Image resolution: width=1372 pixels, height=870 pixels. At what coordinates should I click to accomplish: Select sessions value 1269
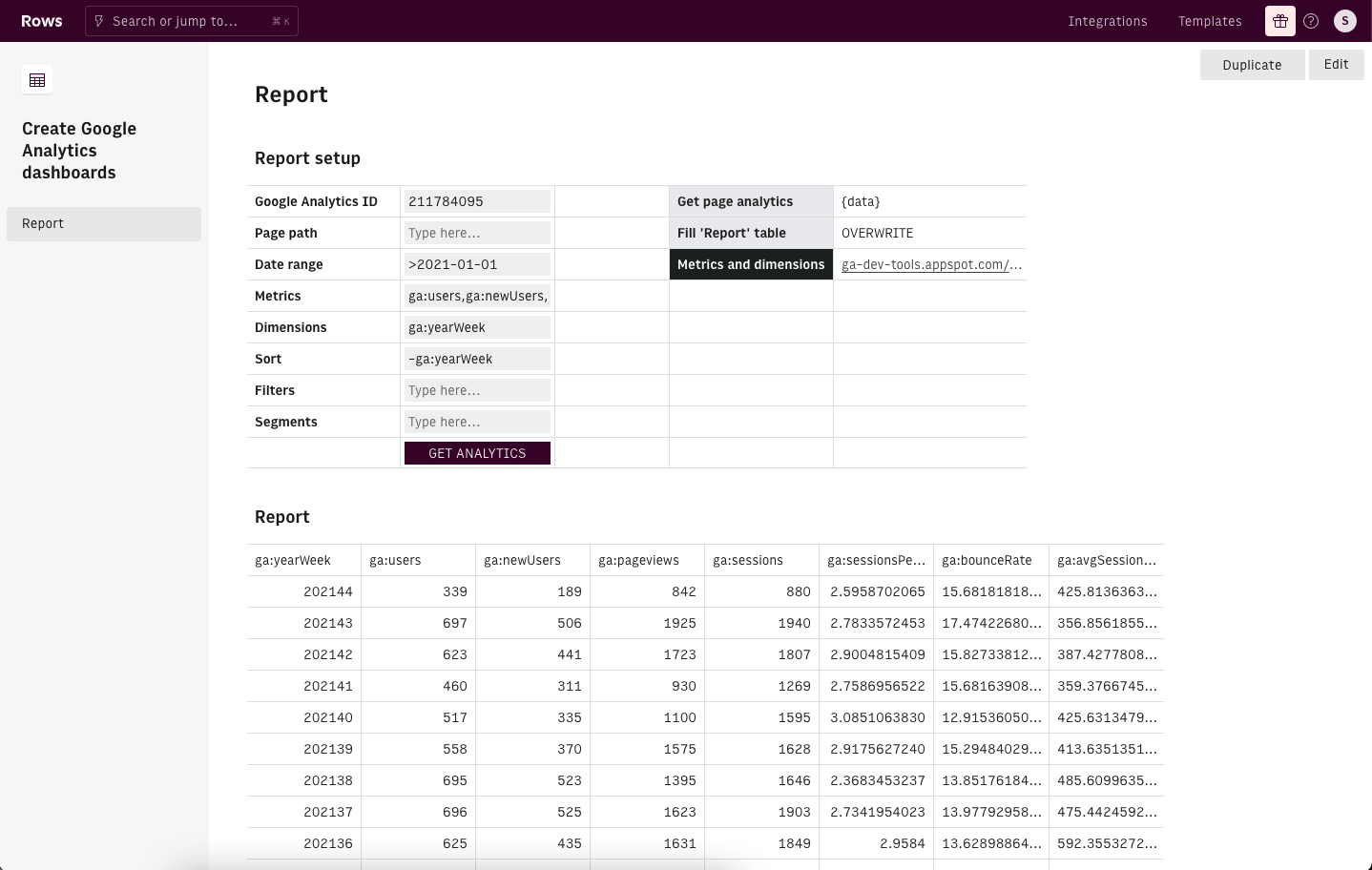[x=761, y=686]
